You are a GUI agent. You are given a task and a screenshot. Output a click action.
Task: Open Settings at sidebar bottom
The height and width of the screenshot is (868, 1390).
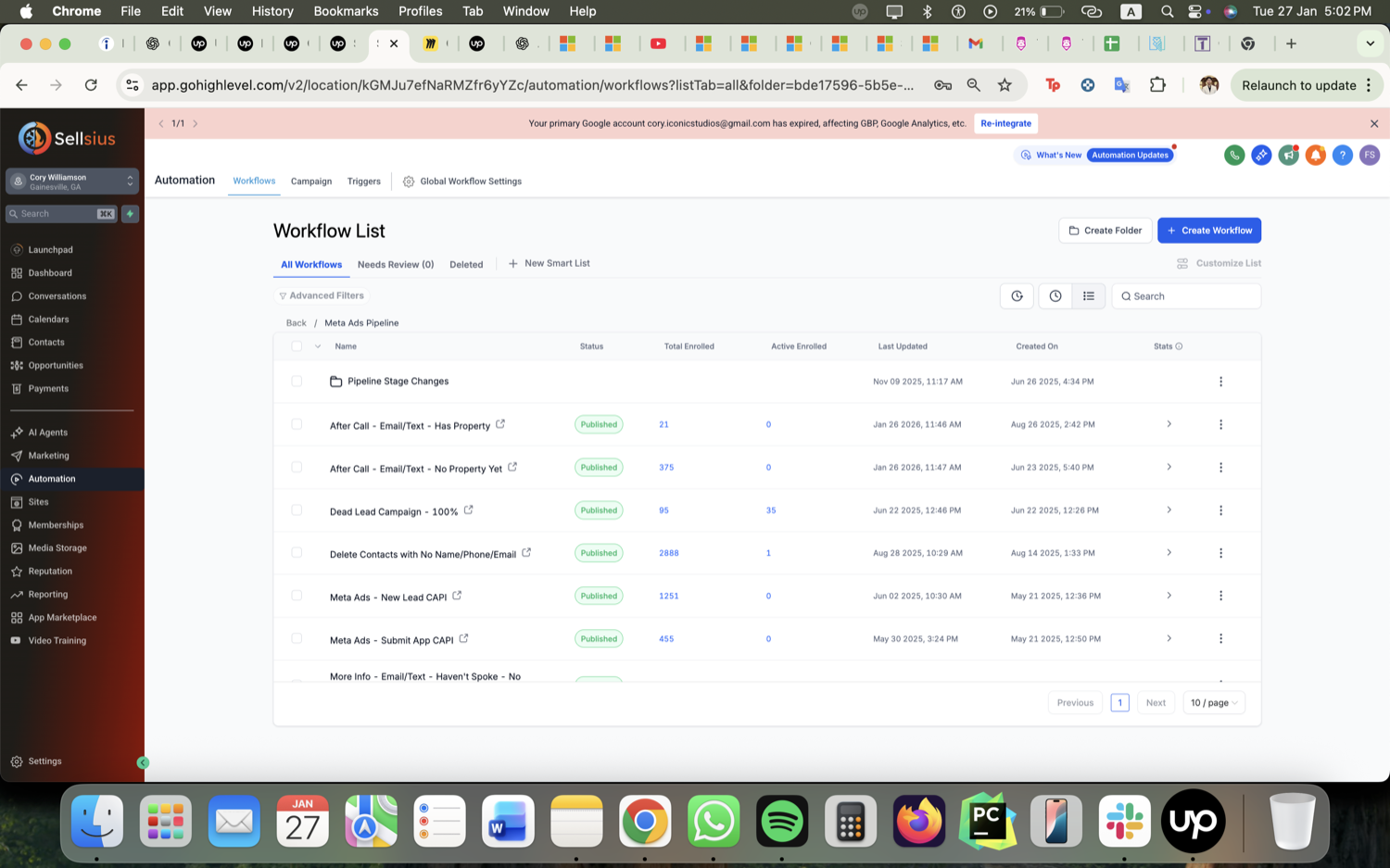(44, 761)
